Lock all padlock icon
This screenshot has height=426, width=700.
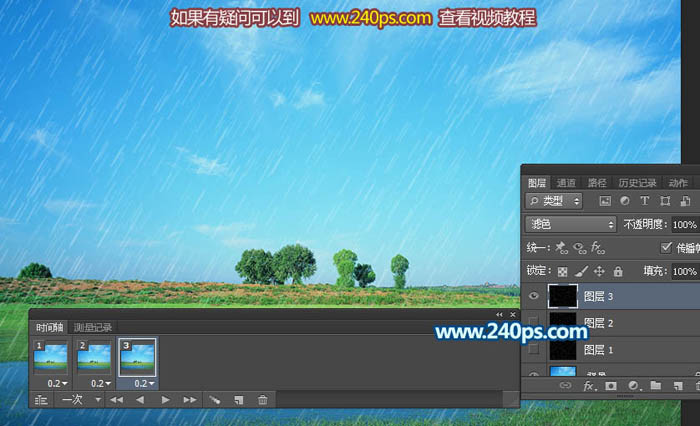tap(618, 271)
